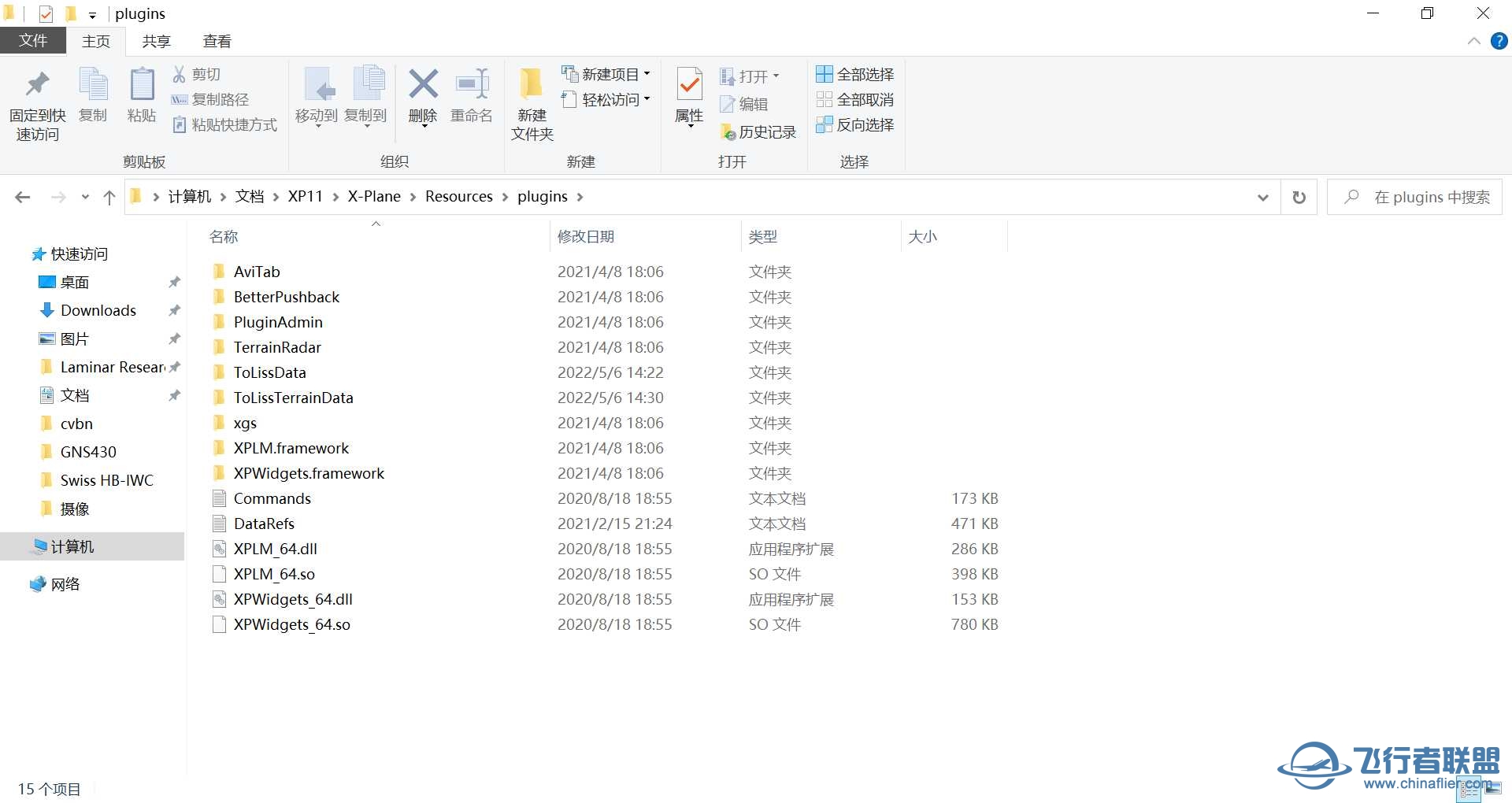Expand address bar history dropdown
Screen dimensions: 1512x803
[x=1263, y=197]
